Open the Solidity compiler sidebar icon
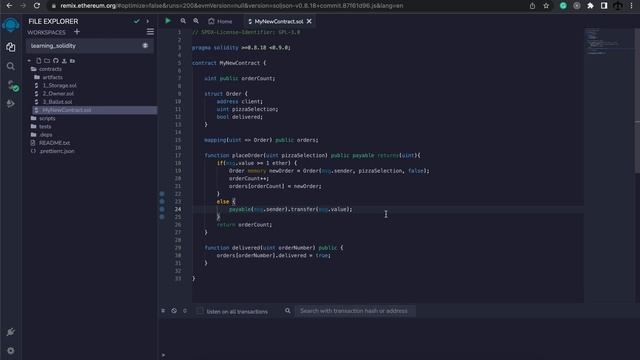Screen dimensions: 640x360 [x=12, y=85]
